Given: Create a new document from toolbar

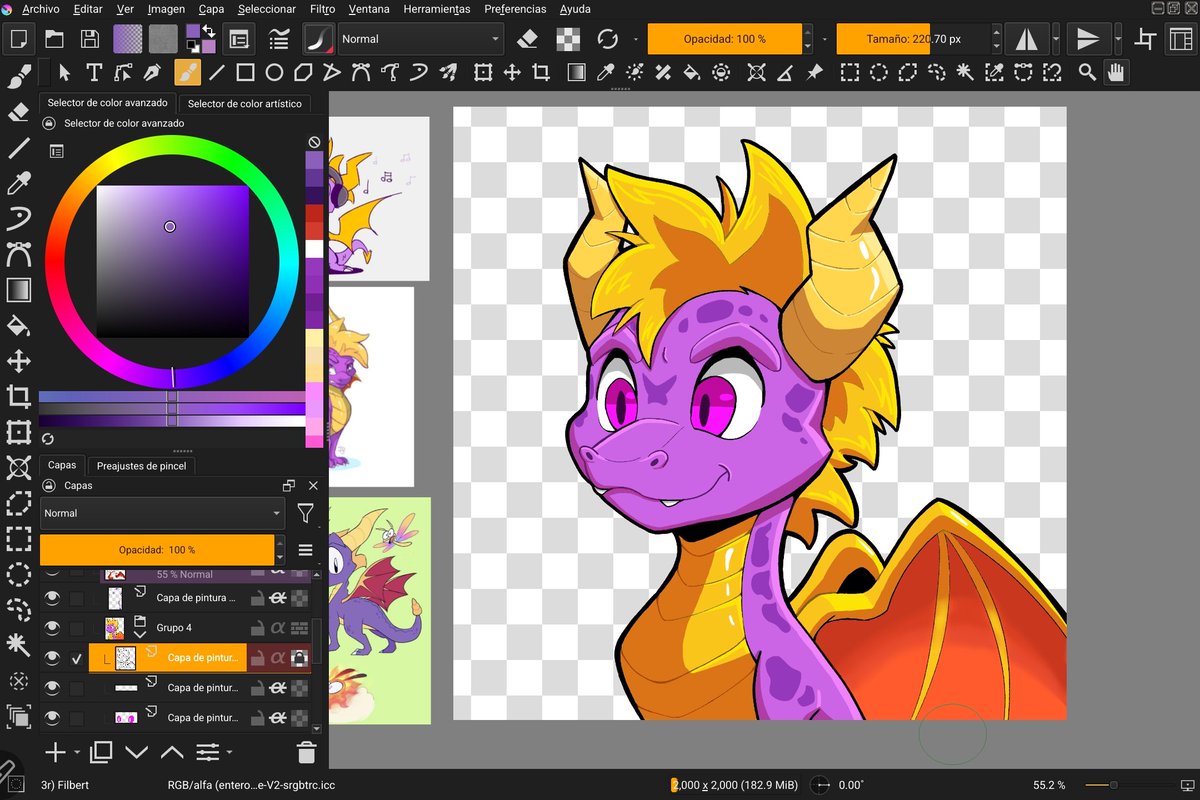Looking at the screenshot, I should [18, 39].
